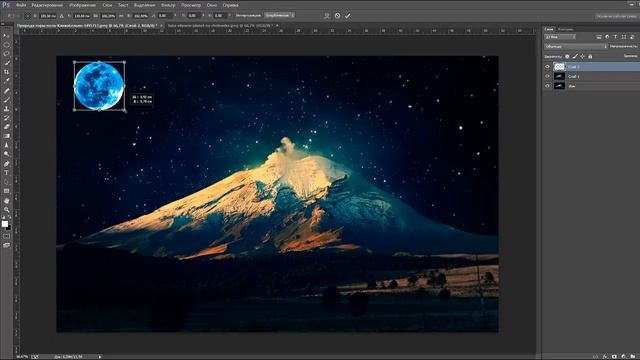Select the Eyedropper tool
640x360 pixels.
click(7, 81)
